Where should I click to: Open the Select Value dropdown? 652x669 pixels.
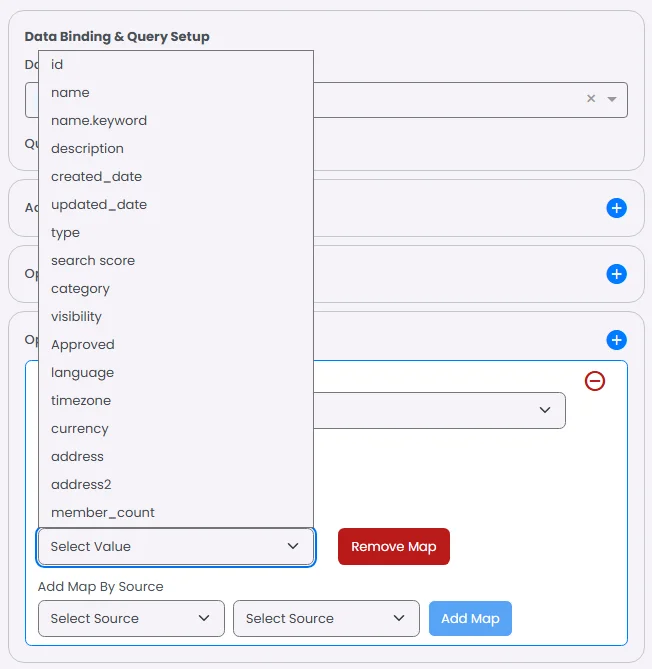[176, 547]
